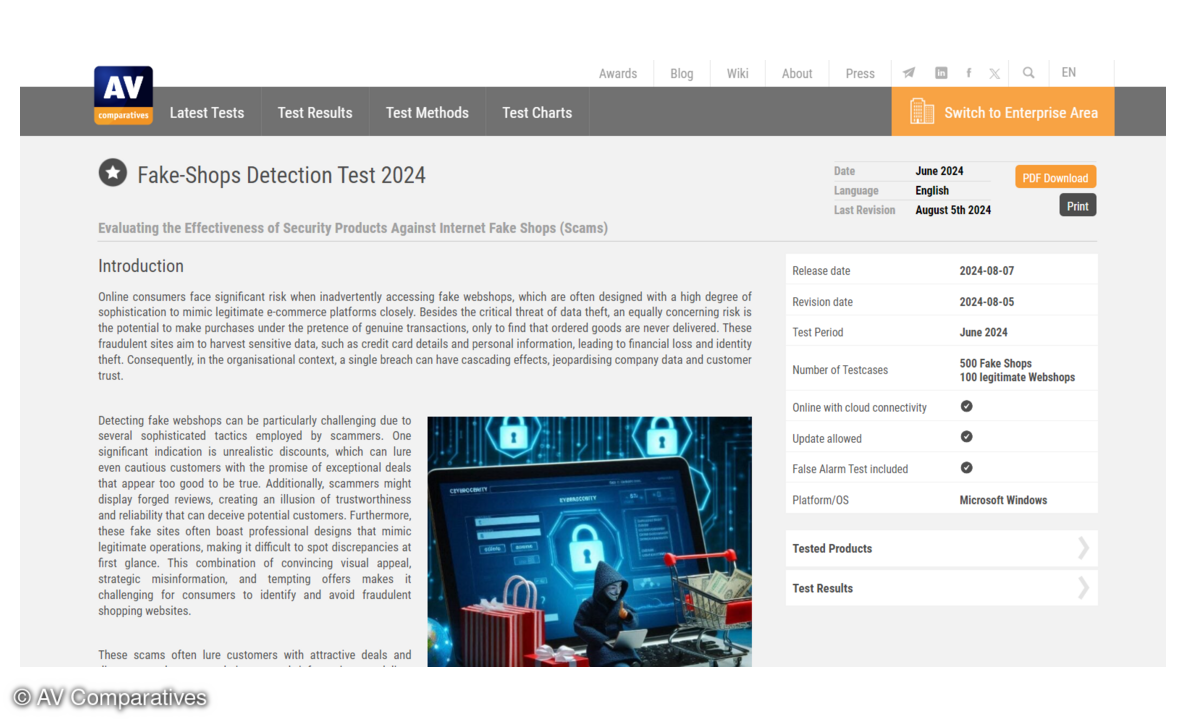
Task: Click the cybersecurity laptop illustration
Action: pyautogui.click(x=589, y=542)
